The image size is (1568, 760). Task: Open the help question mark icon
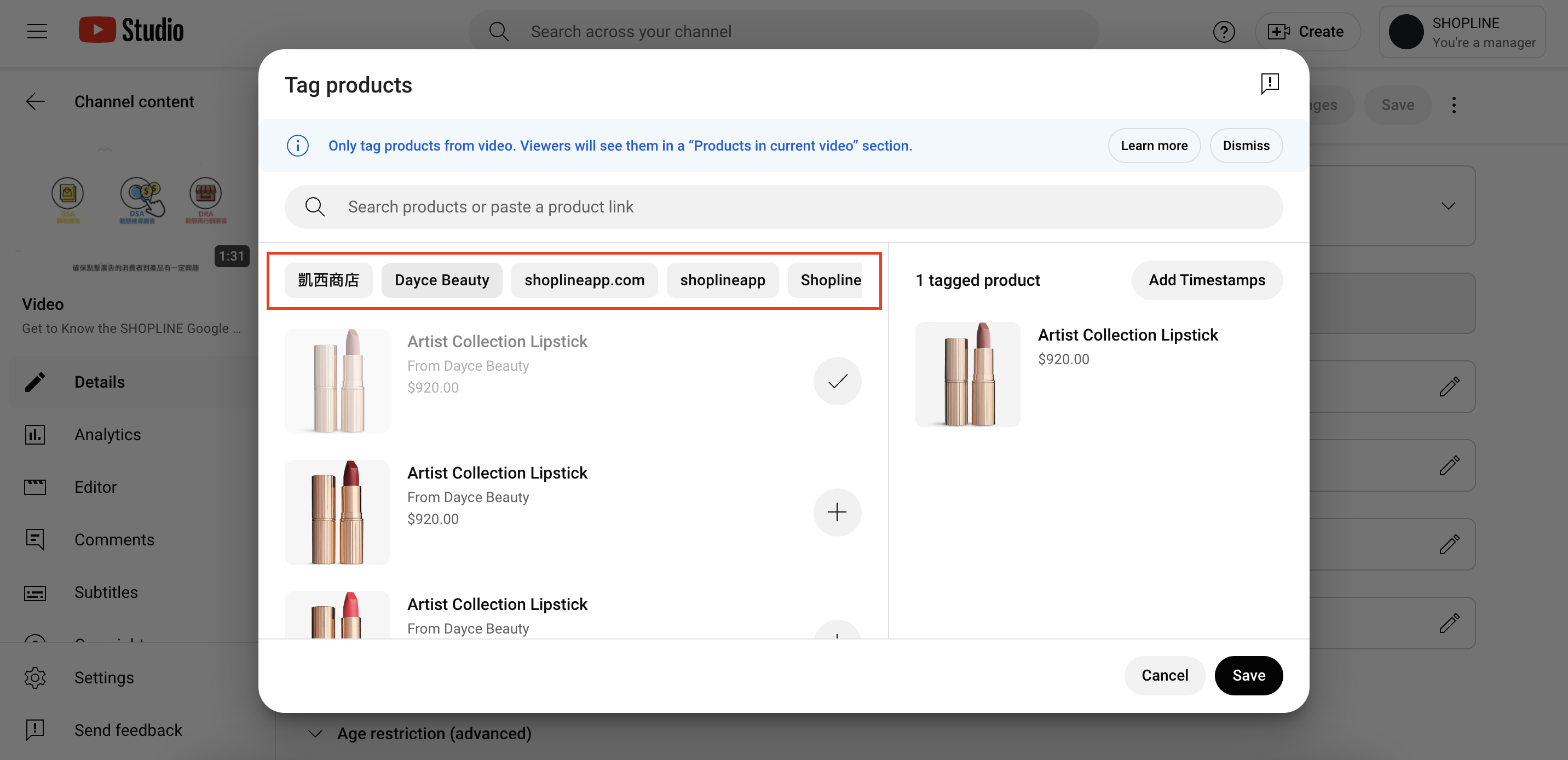[1224, 31]
